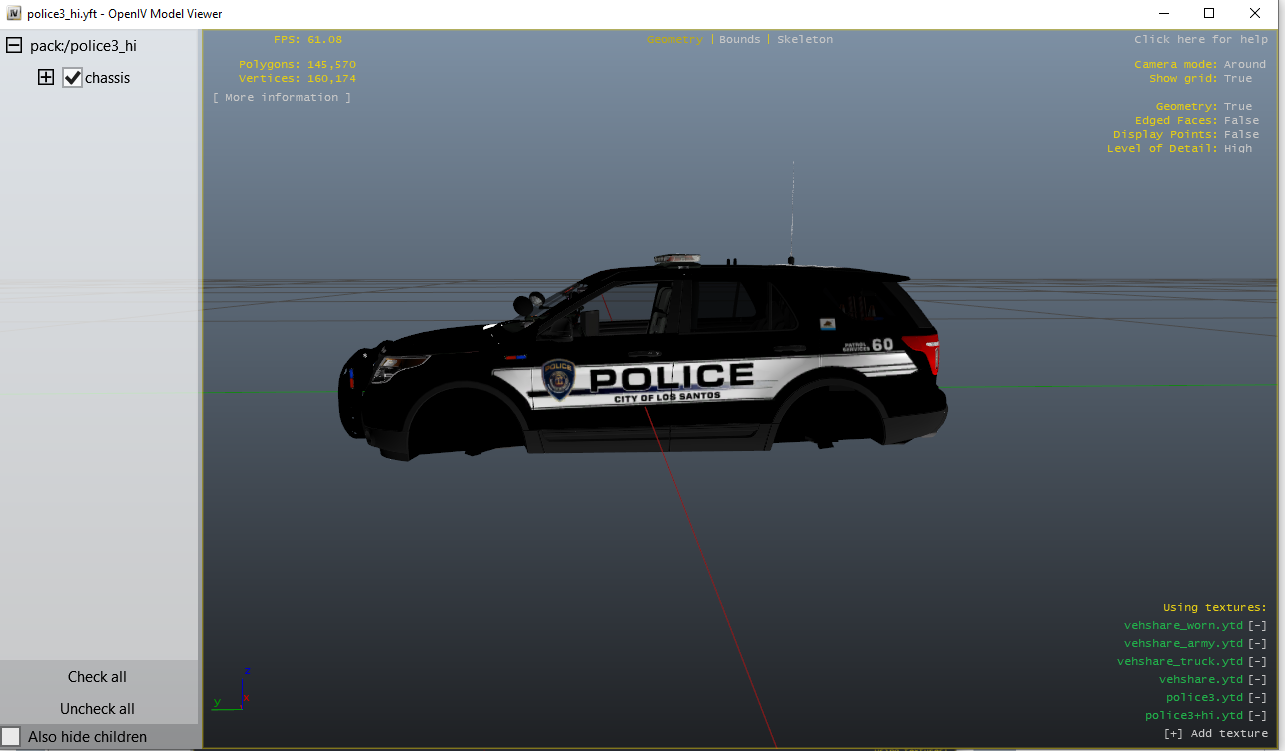Screen dimensions: 1285x751
Task: Remove police3+hi.ytd with its [-] button
Action: (1258, 715)
